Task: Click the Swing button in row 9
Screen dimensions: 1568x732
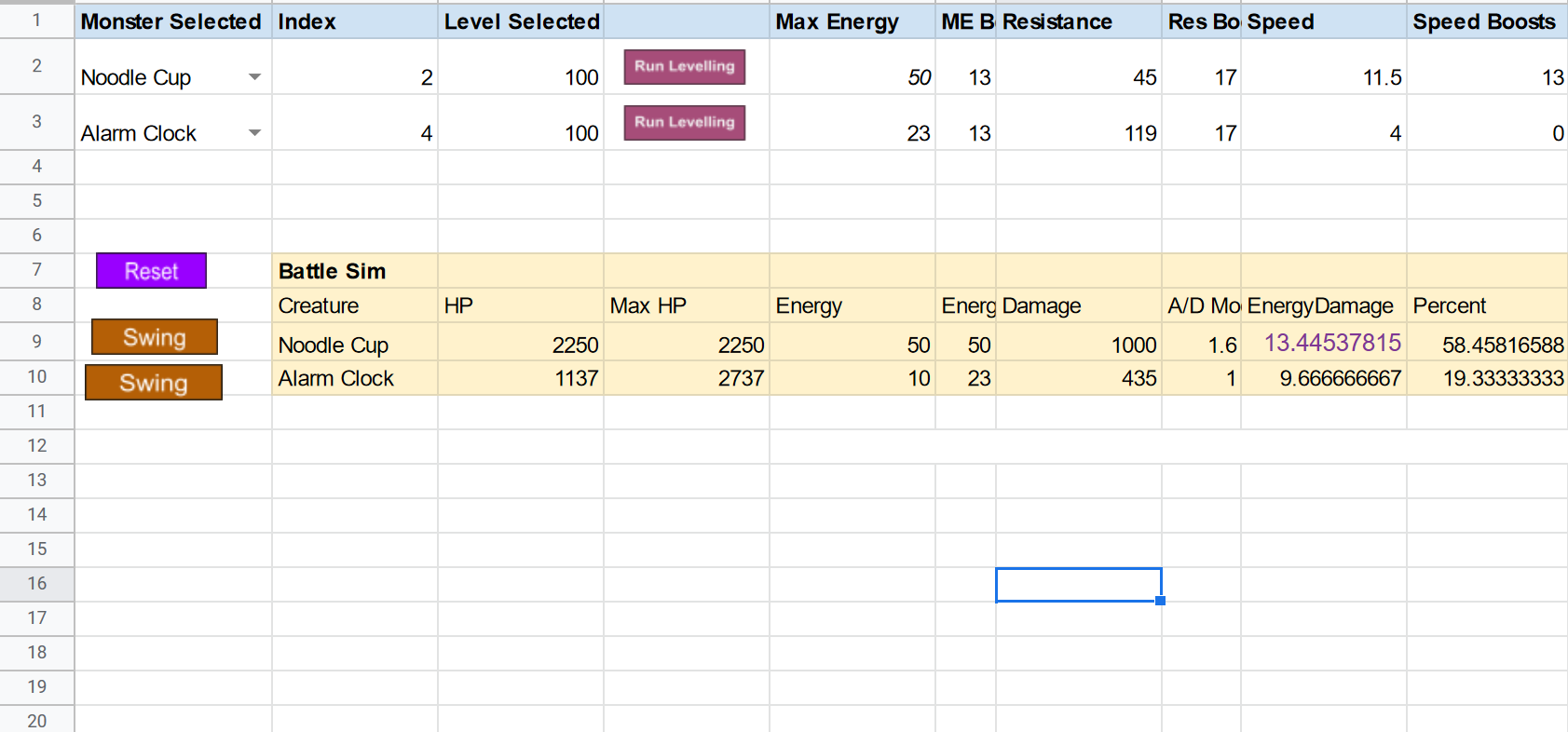Action: 155,337
